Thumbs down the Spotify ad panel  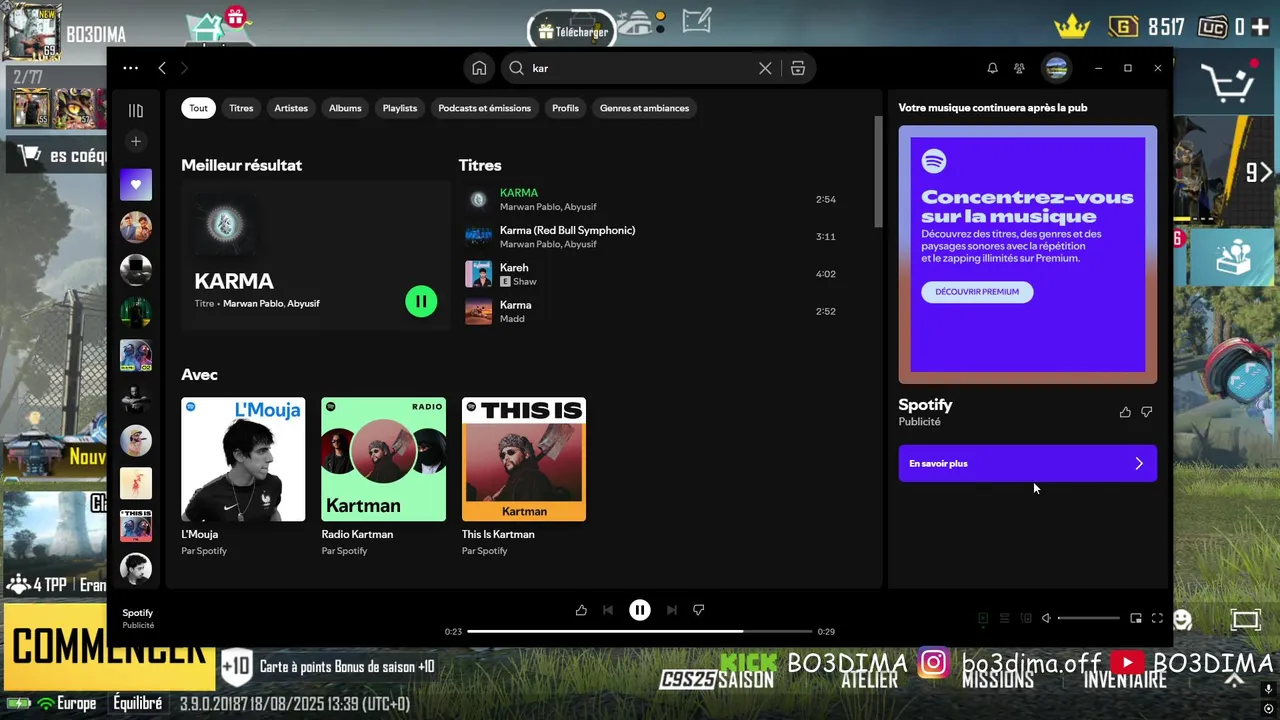pyautogui.click(x=1147, y=412)
